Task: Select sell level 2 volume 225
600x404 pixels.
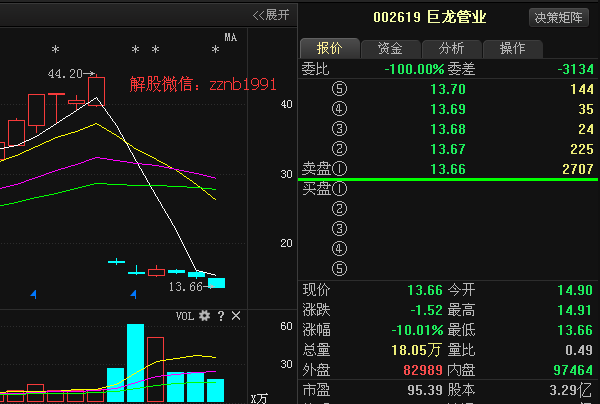Action: click(582, 149)
